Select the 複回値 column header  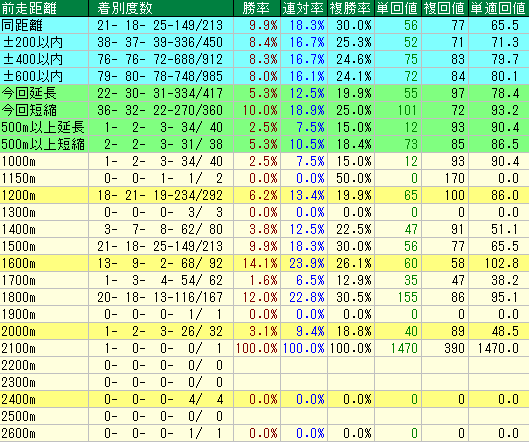pos(445,8)
